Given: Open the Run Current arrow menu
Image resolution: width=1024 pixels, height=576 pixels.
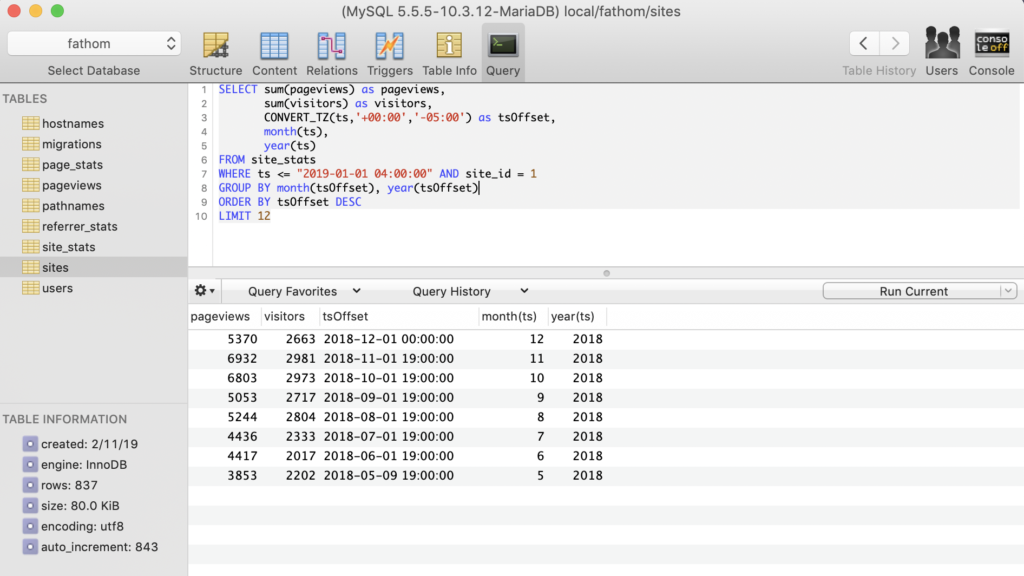Looking at the screenshot, I should click(x=1008, y=291).
